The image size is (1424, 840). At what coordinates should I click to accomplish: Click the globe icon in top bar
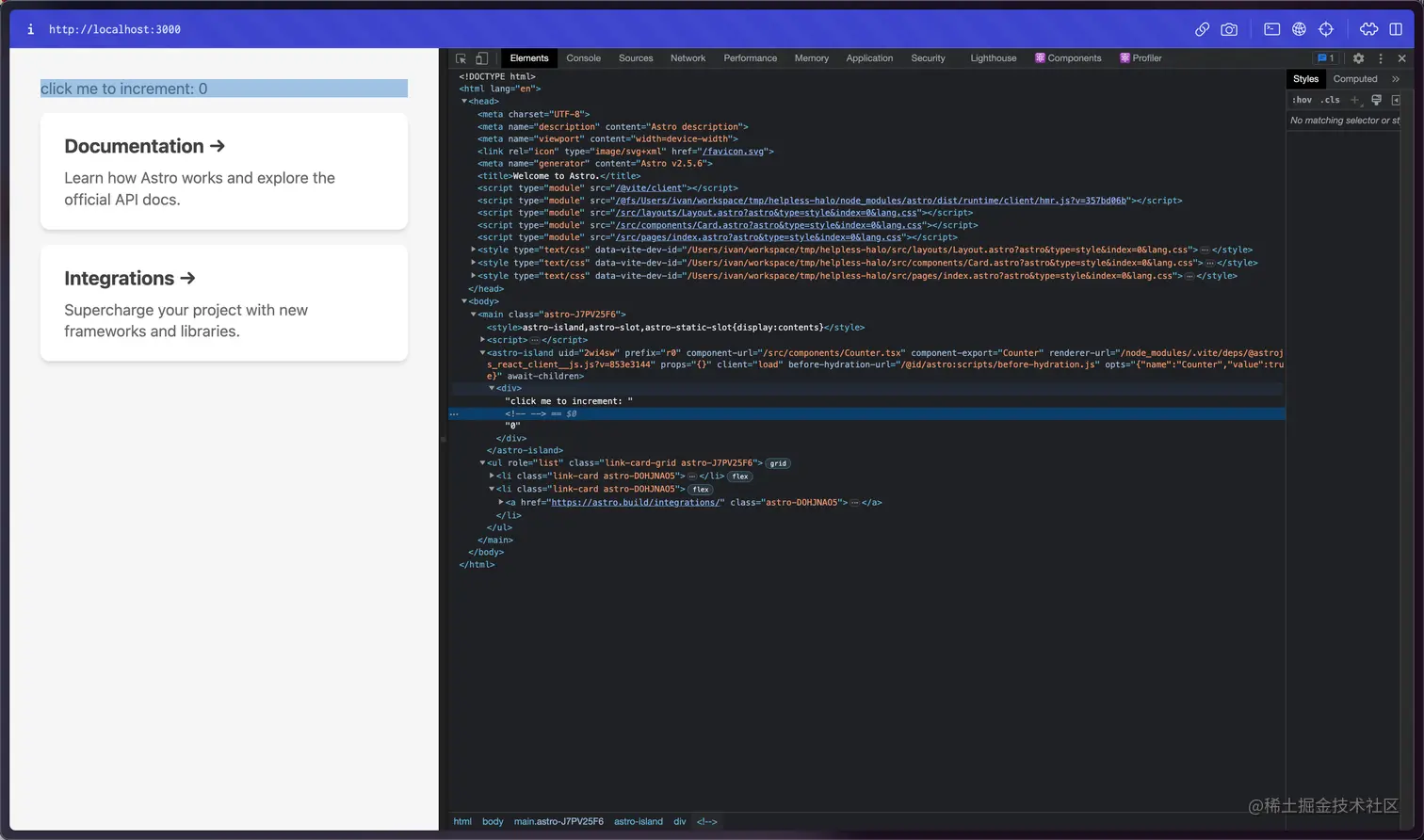[1299, 29]
